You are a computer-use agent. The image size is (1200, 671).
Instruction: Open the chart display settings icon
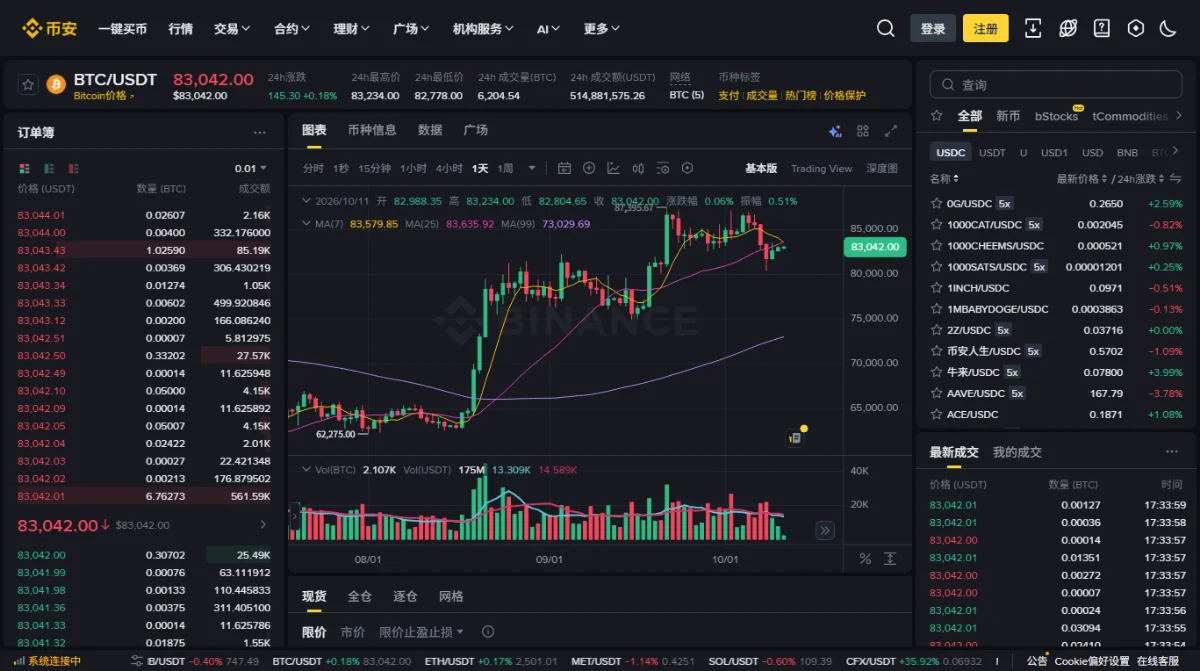pos(662,168)
